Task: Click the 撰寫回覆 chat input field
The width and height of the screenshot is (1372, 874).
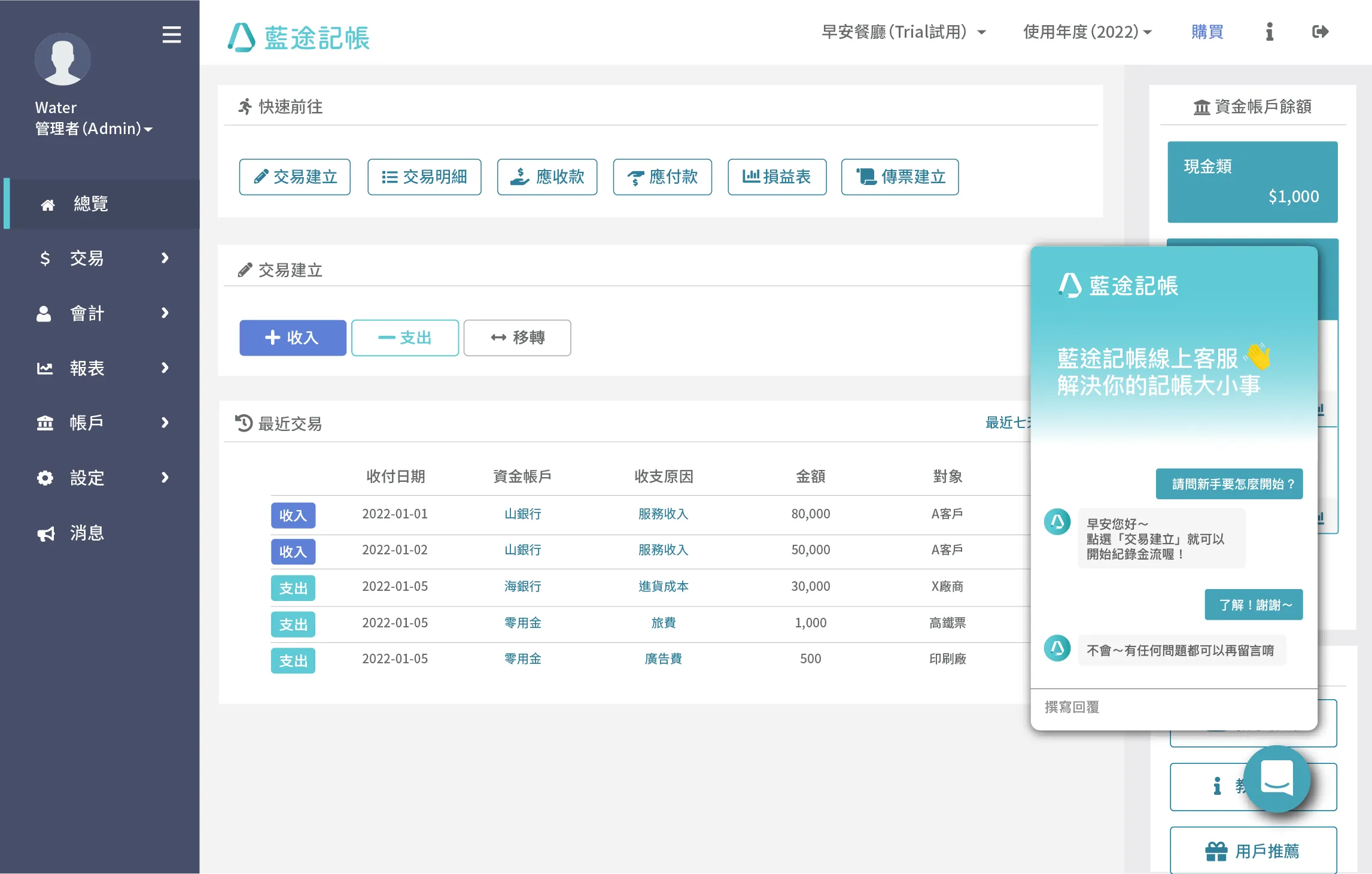Action: pos(1173,707)
